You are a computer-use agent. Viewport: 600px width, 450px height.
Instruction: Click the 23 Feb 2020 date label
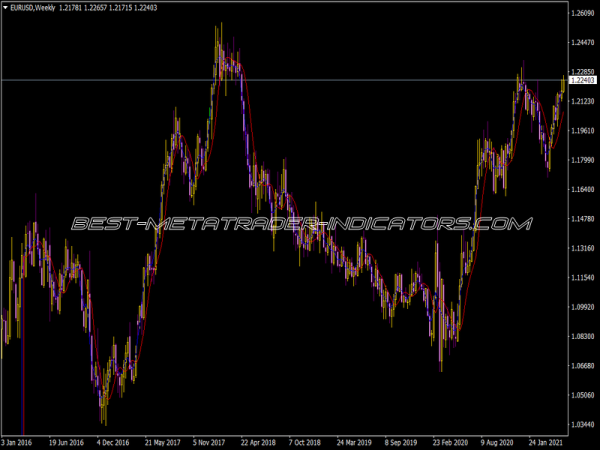(450, 440)
